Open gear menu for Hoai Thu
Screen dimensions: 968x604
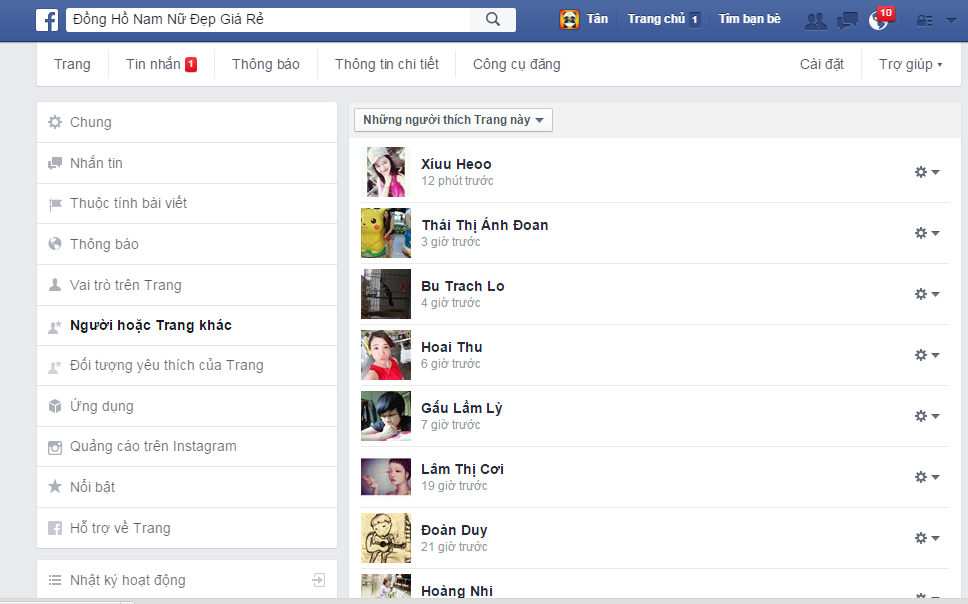click(927, 354)
